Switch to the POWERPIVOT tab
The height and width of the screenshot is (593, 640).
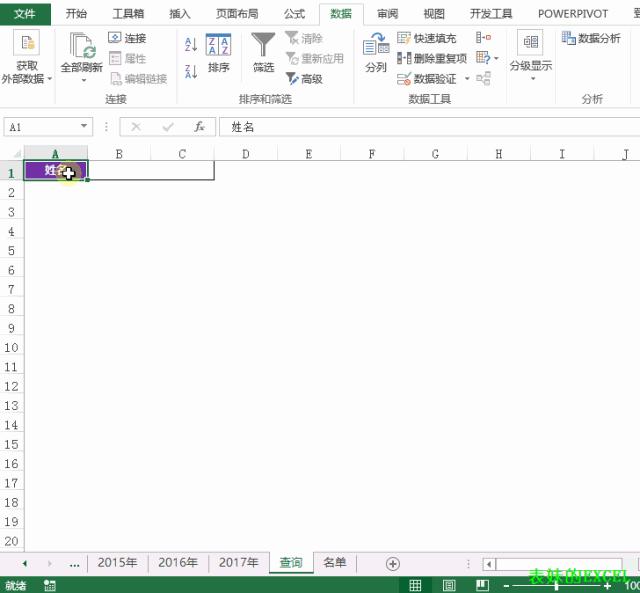click(x=573, y=14)
